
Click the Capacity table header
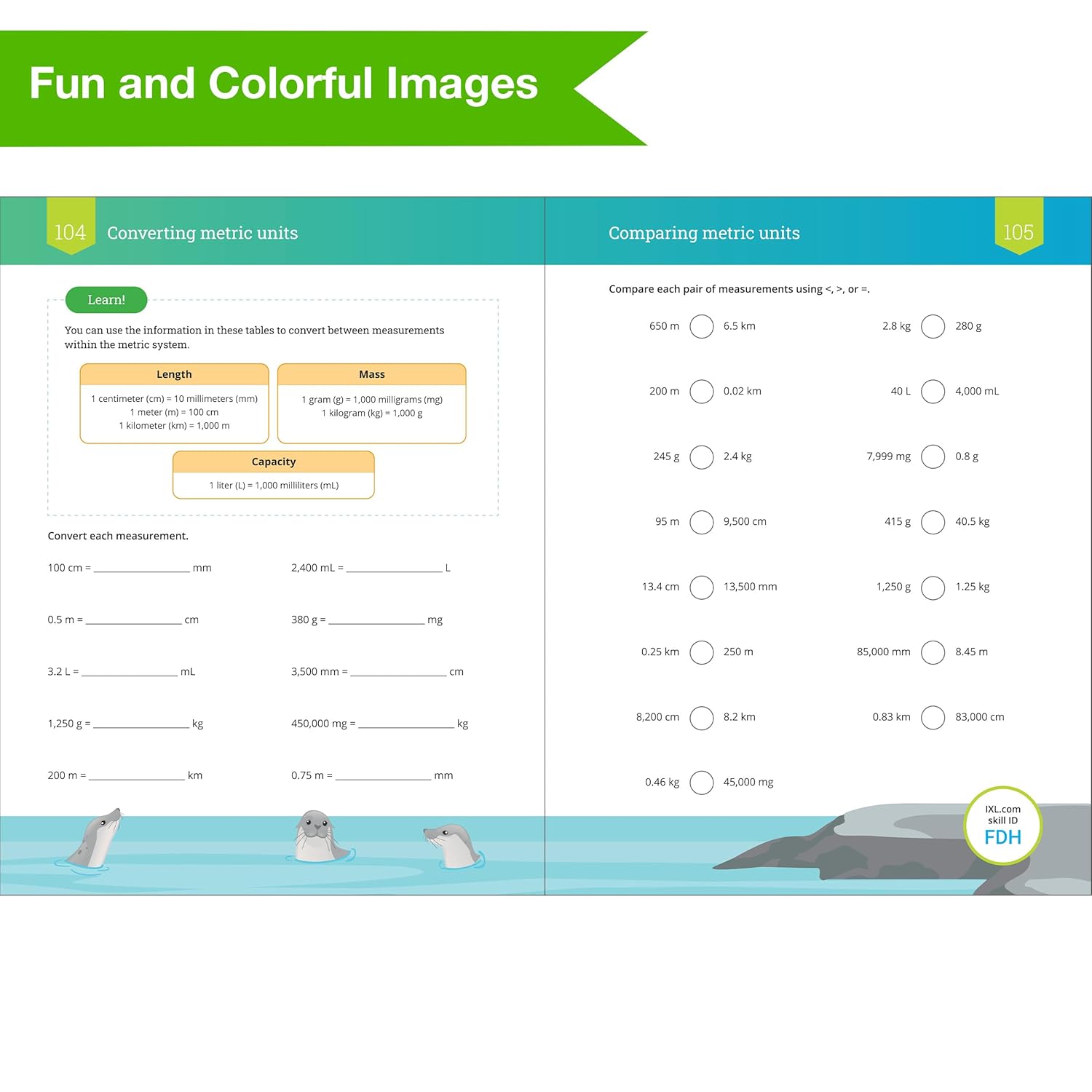point(274,462)
